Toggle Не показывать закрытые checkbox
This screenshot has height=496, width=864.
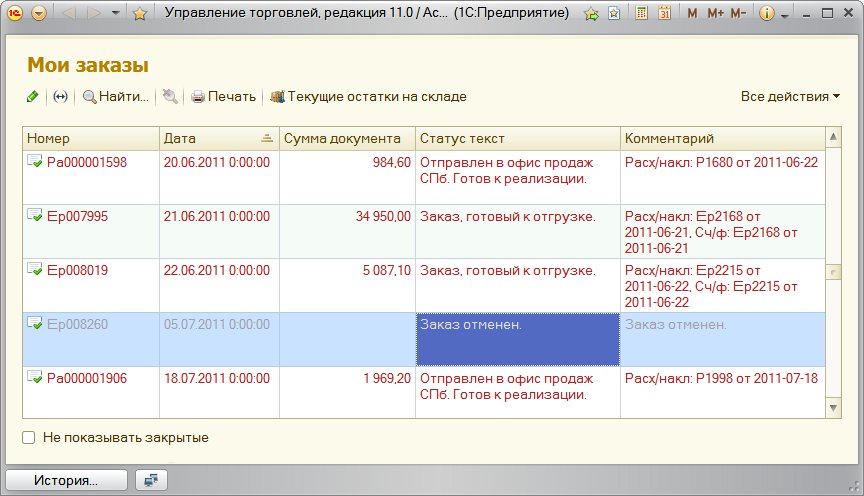pos(29,438)
